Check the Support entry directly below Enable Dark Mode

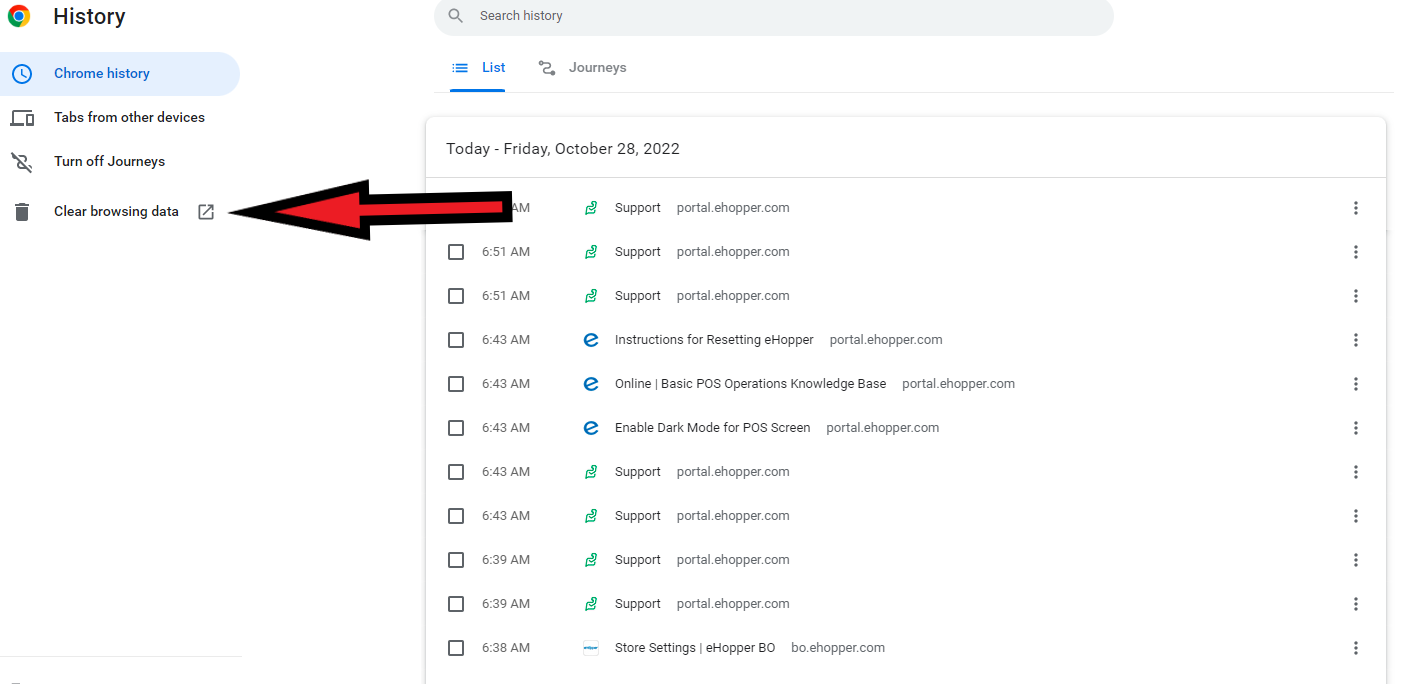tap(456, 472)
